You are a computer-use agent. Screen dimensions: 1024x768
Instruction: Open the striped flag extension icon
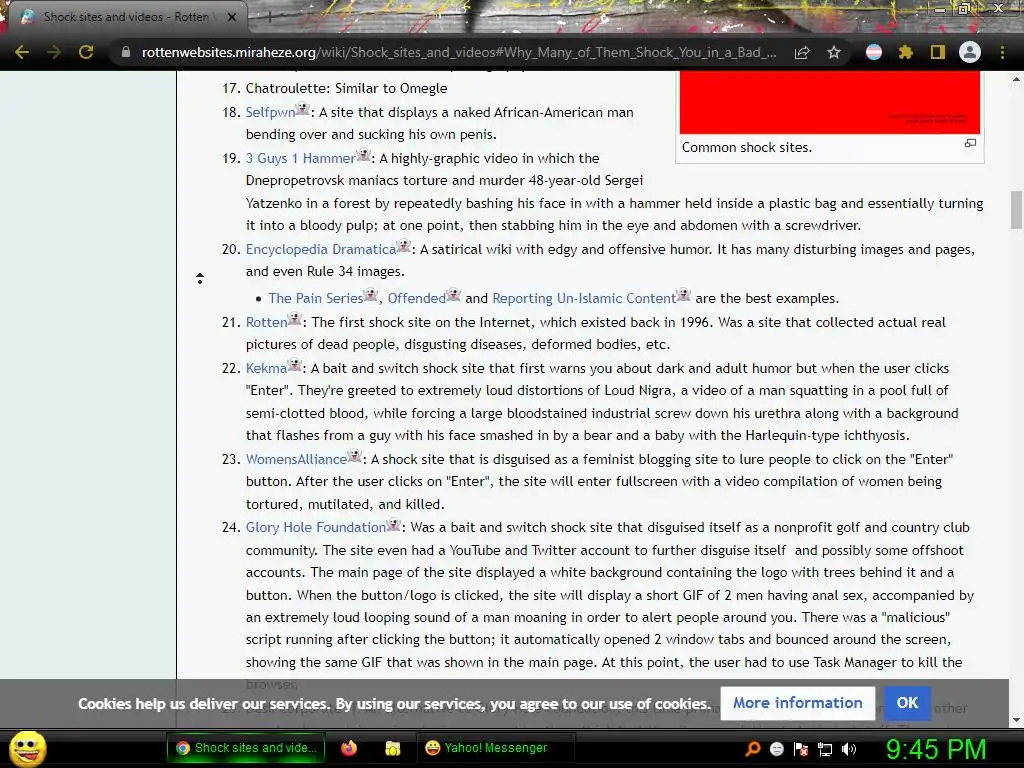coord(874,52)
